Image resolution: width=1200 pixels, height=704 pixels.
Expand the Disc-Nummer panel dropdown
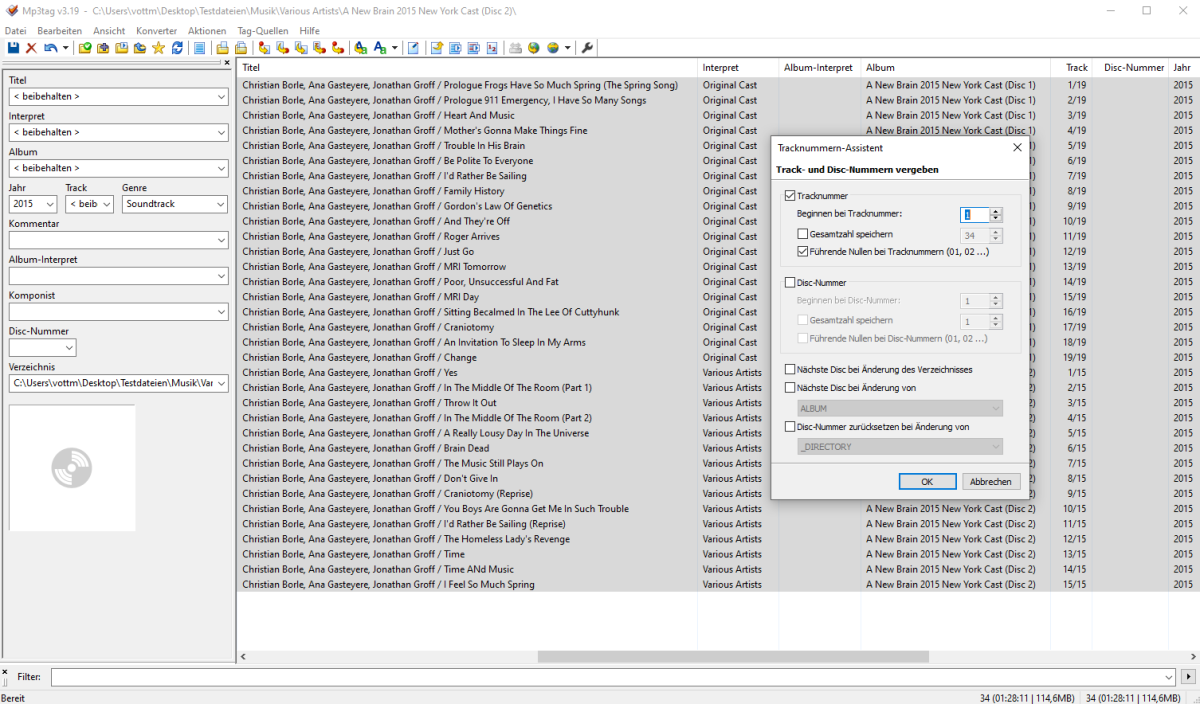click(68, 348)
